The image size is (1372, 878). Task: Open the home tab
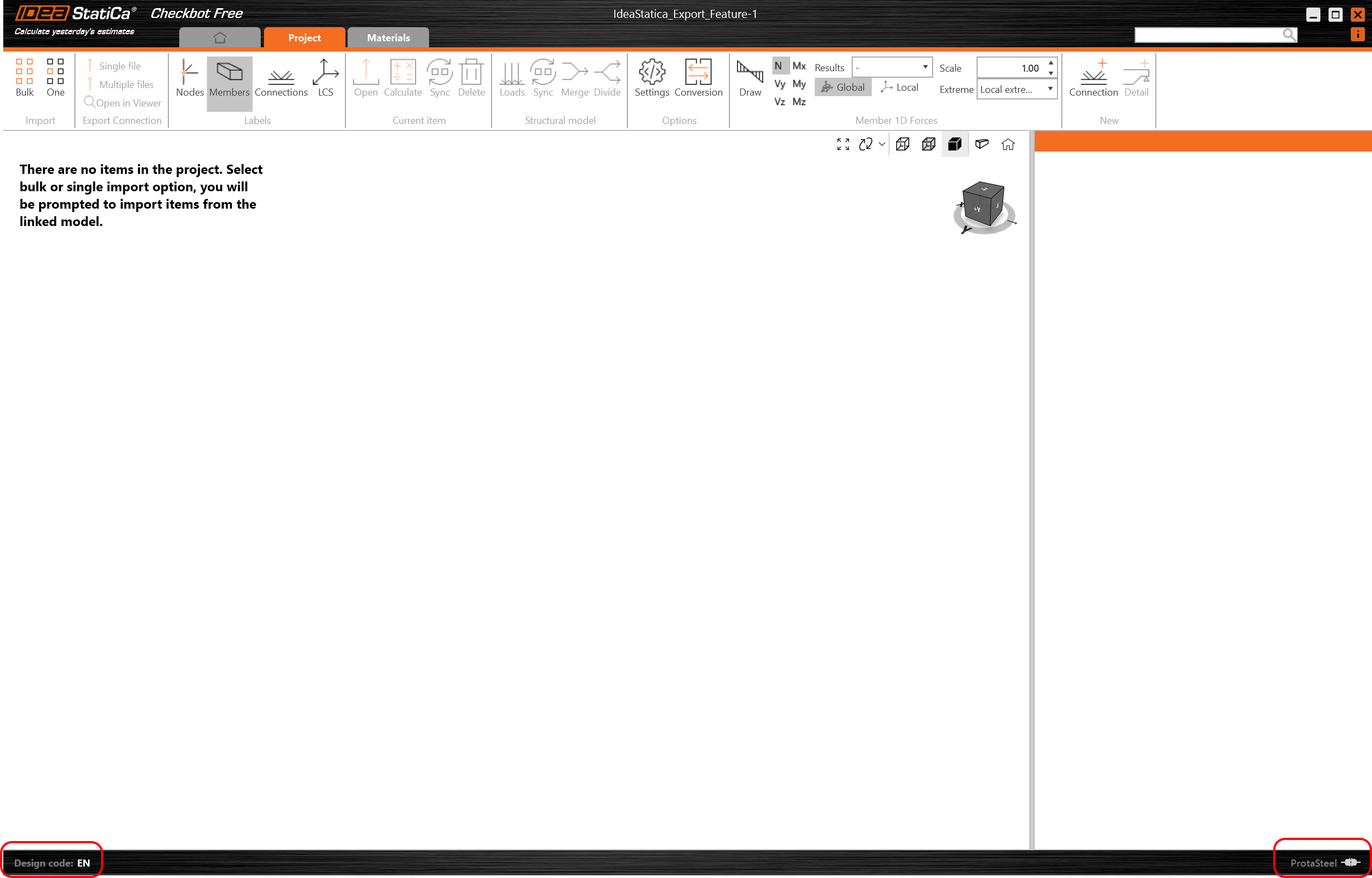(x=219, y=37)
